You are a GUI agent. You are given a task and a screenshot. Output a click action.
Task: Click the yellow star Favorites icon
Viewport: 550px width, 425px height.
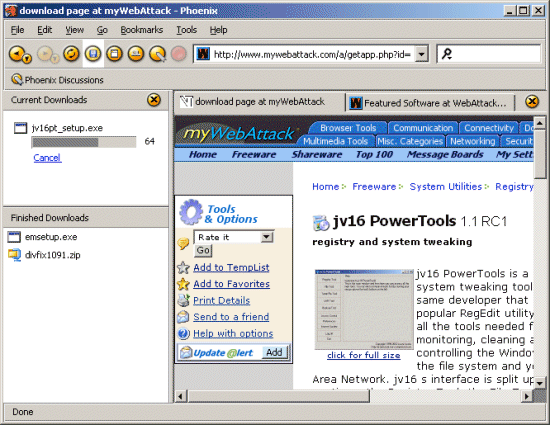point(183,284)
